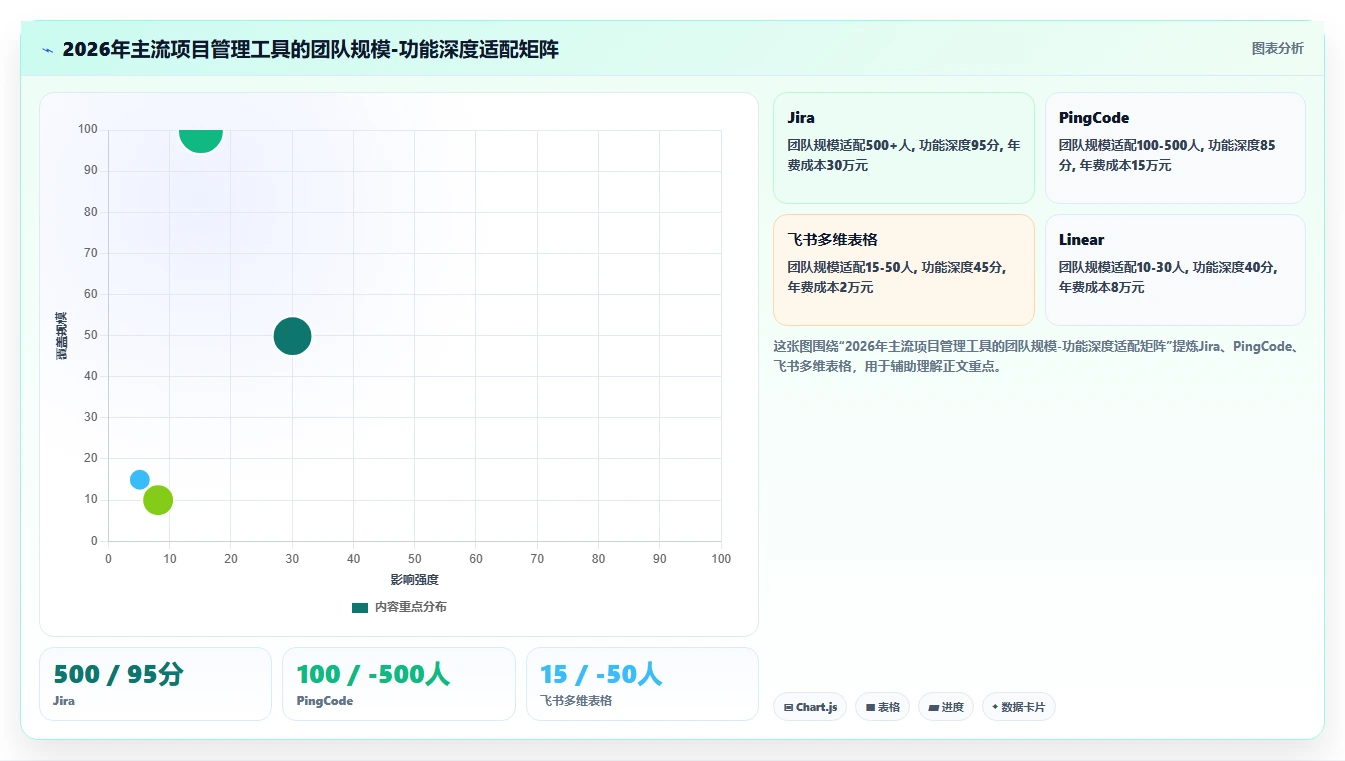Click the lightning icon beside the title

[47, 50]
